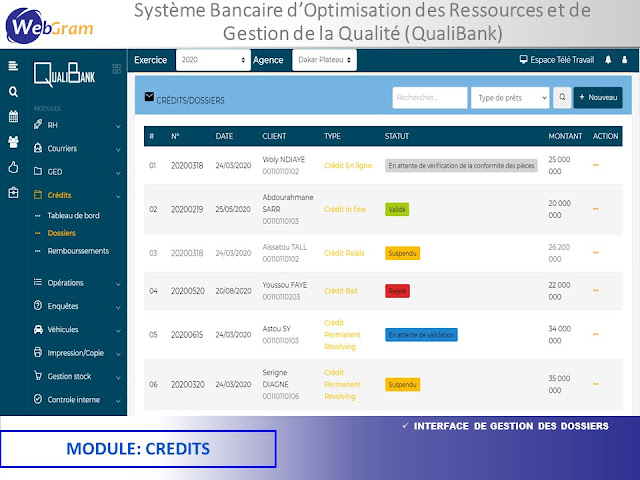This screenshot has height=480, width=640.
Task: Click the envelope icon beside CRÉDITS/DOSSIERS
Action: 149,97
